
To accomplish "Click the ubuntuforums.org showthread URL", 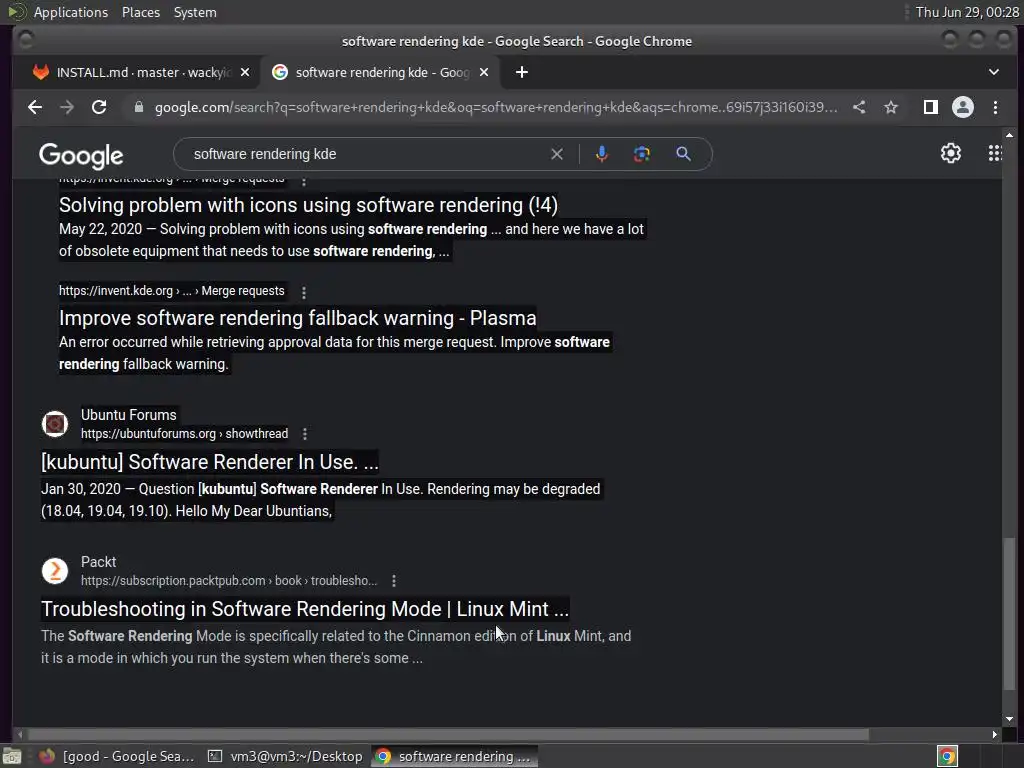I will click(184, 434).
